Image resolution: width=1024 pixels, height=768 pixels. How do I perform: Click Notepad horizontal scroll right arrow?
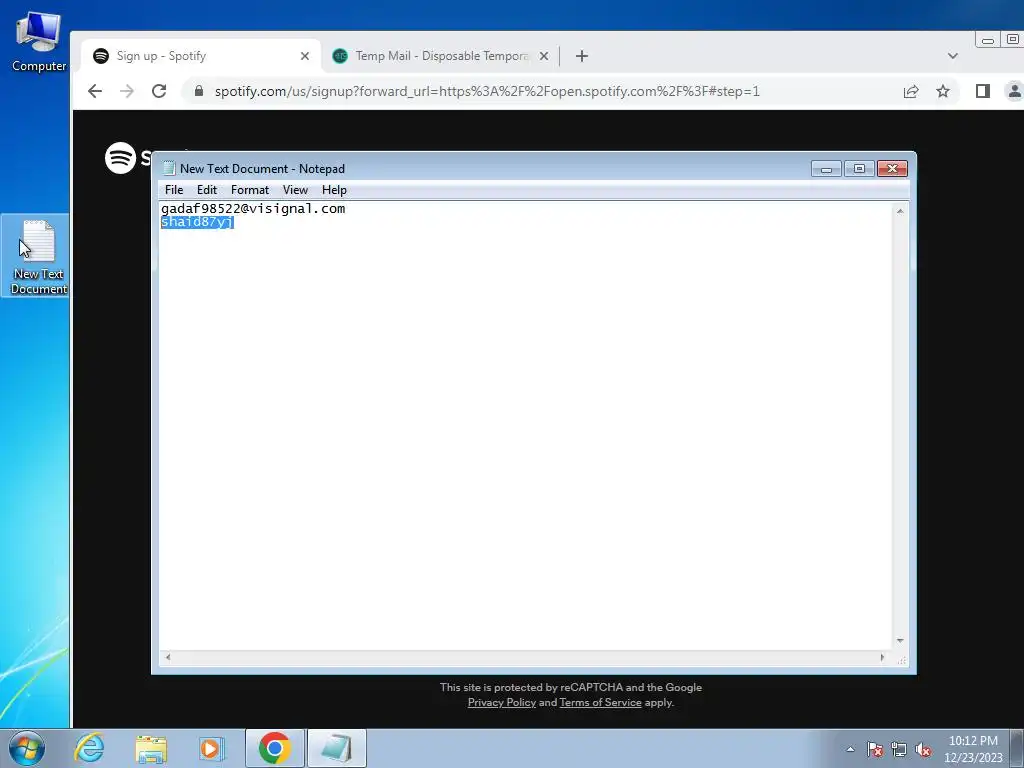882,657
